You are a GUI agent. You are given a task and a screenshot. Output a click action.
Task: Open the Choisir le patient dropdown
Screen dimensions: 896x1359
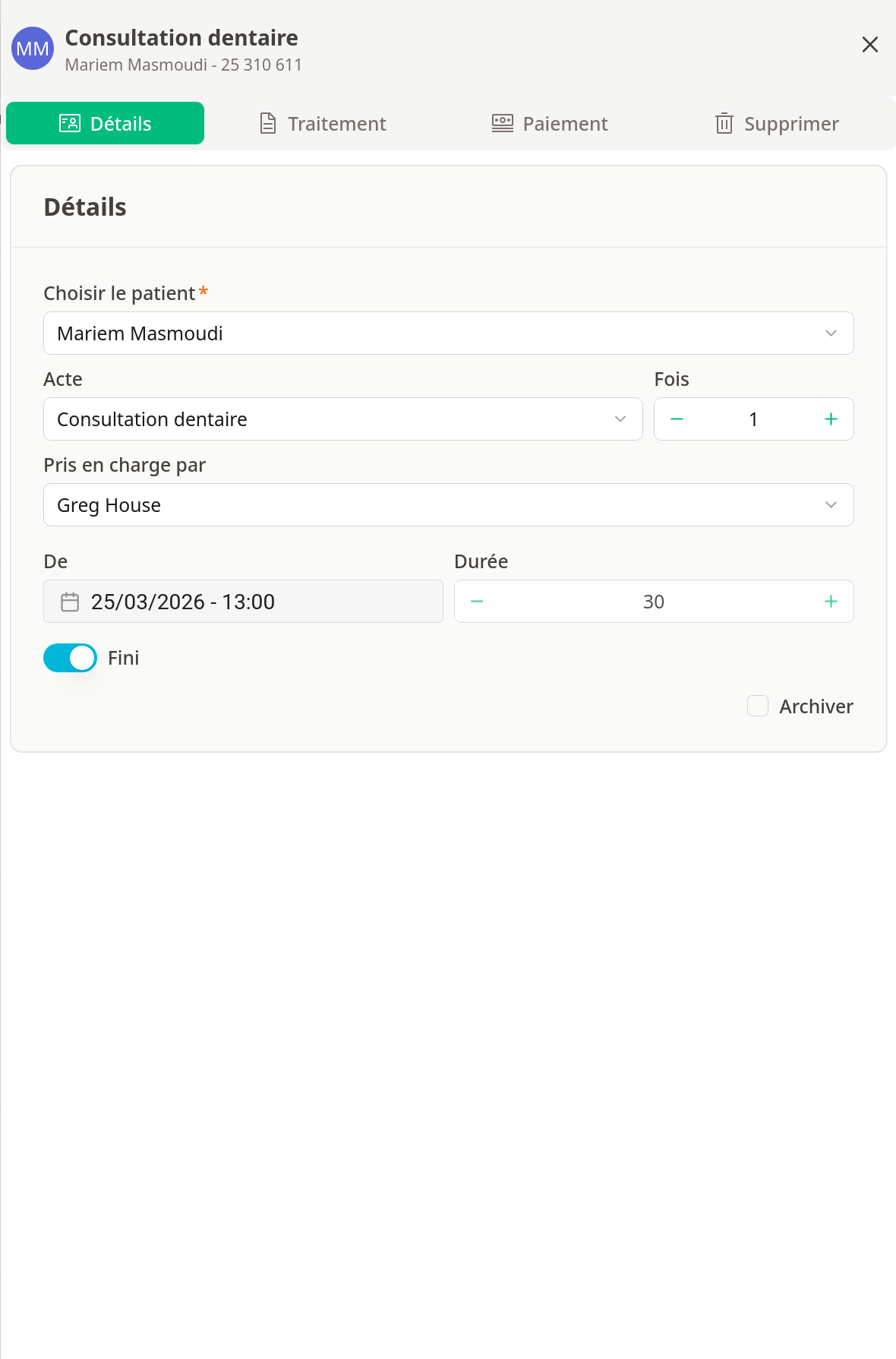[448, 333]
